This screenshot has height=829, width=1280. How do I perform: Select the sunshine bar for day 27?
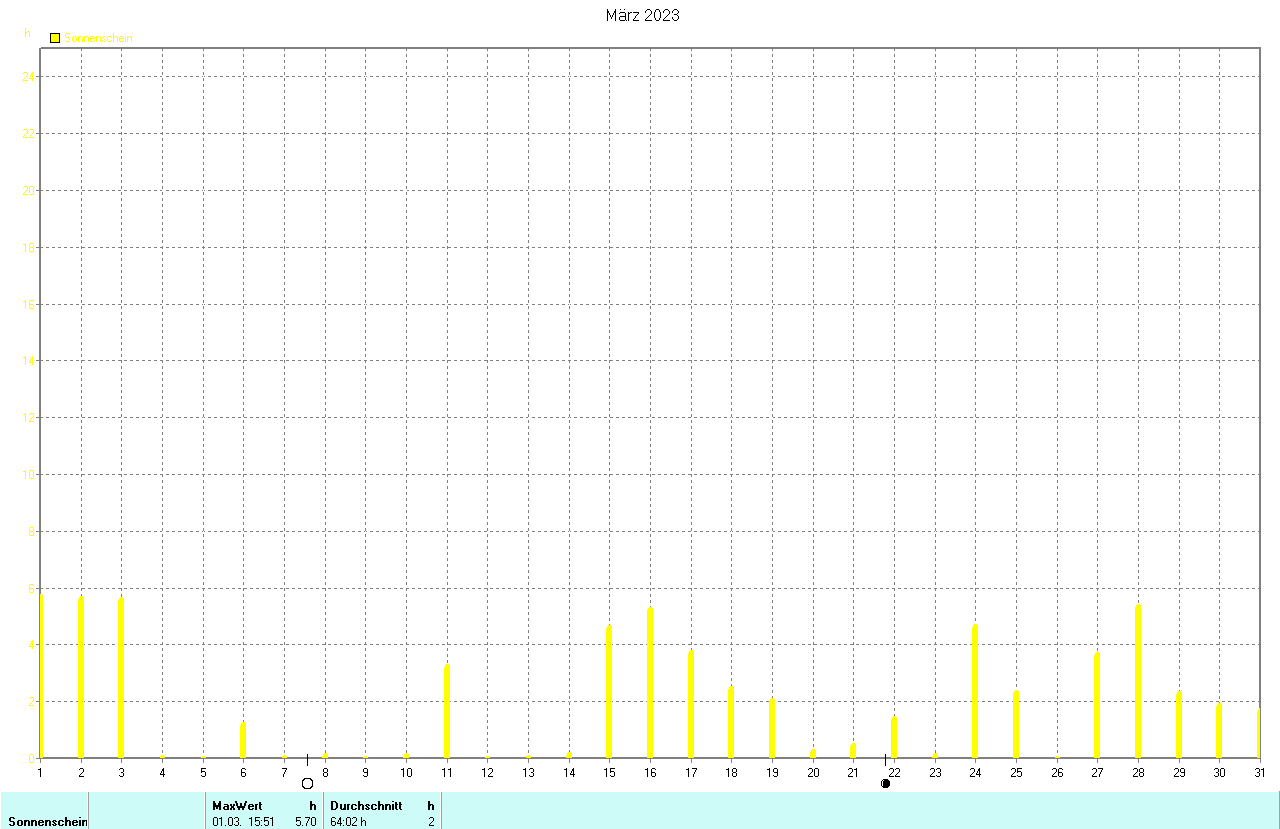coord(1097,705)
